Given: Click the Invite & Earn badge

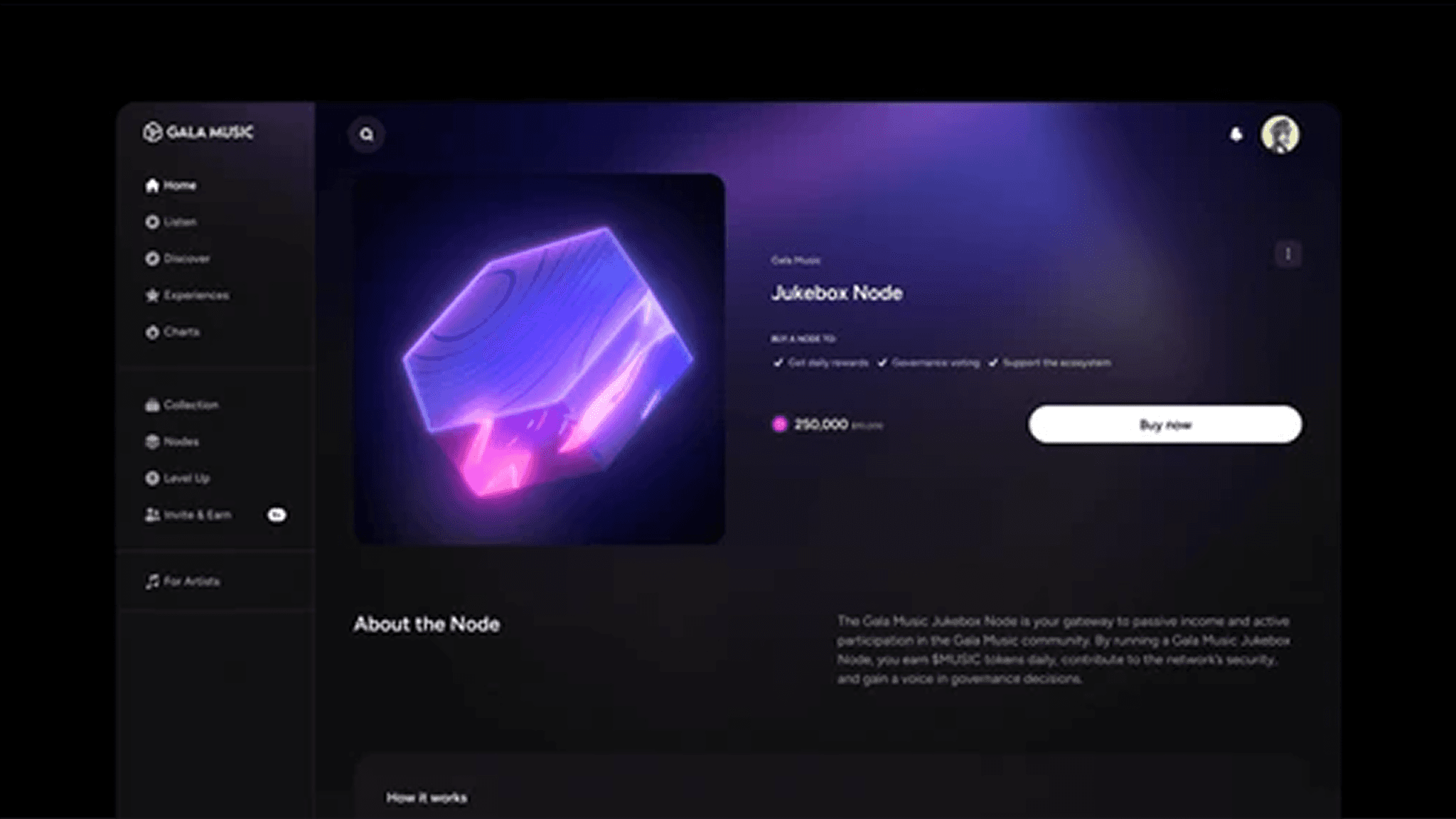Looking at the screenshot, I should 277,515.
